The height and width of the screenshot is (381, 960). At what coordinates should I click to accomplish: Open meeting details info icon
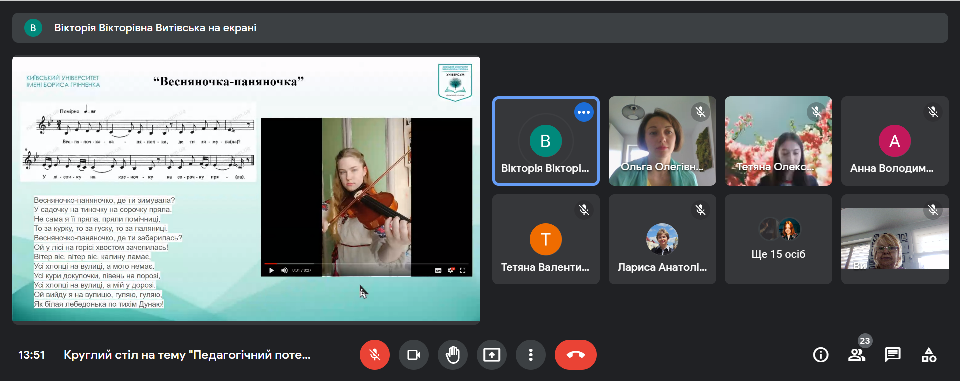[820, 355]
